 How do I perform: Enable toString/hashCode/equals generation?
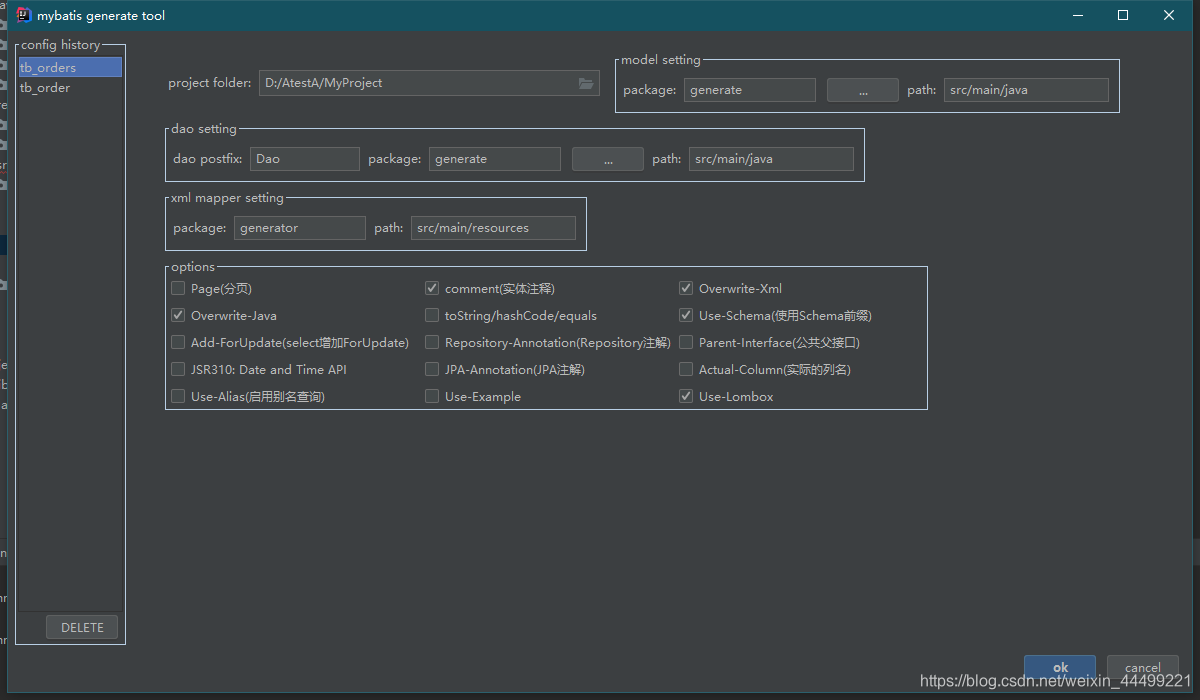[431, 314]
